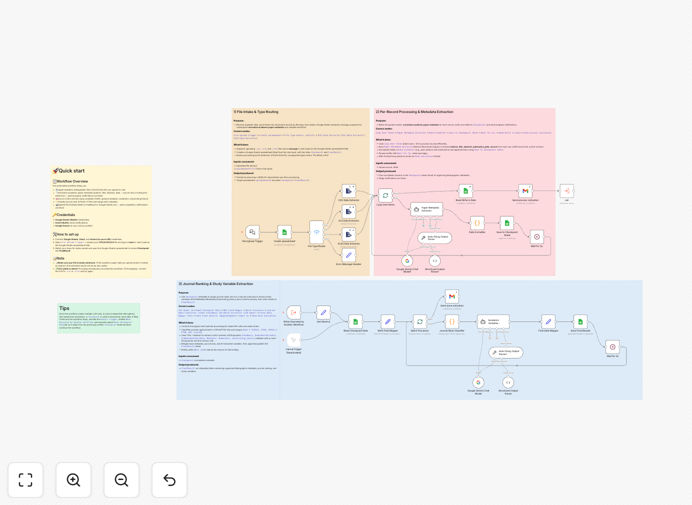Screen dimensions: 692x505
Task: Select the curly-braces code node in blue section
Action: coord(452,322)
